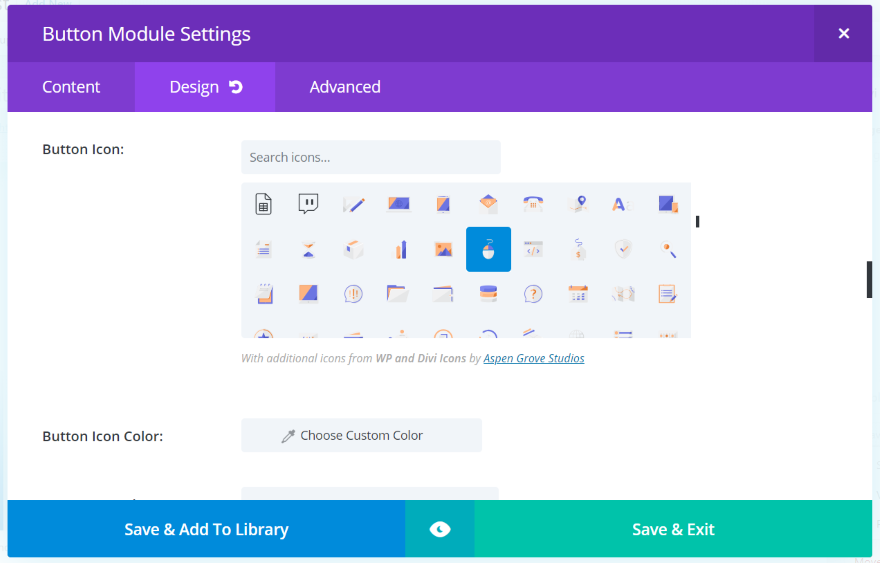The width and height of the screenshot is (880, 563).
Task: Select the calendar icon
Action: [578, 294]
